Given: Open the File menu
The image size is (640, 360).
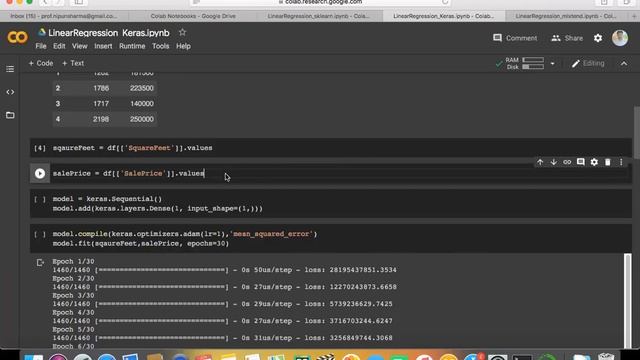Looking at the screenshot, I should (41, 46).
